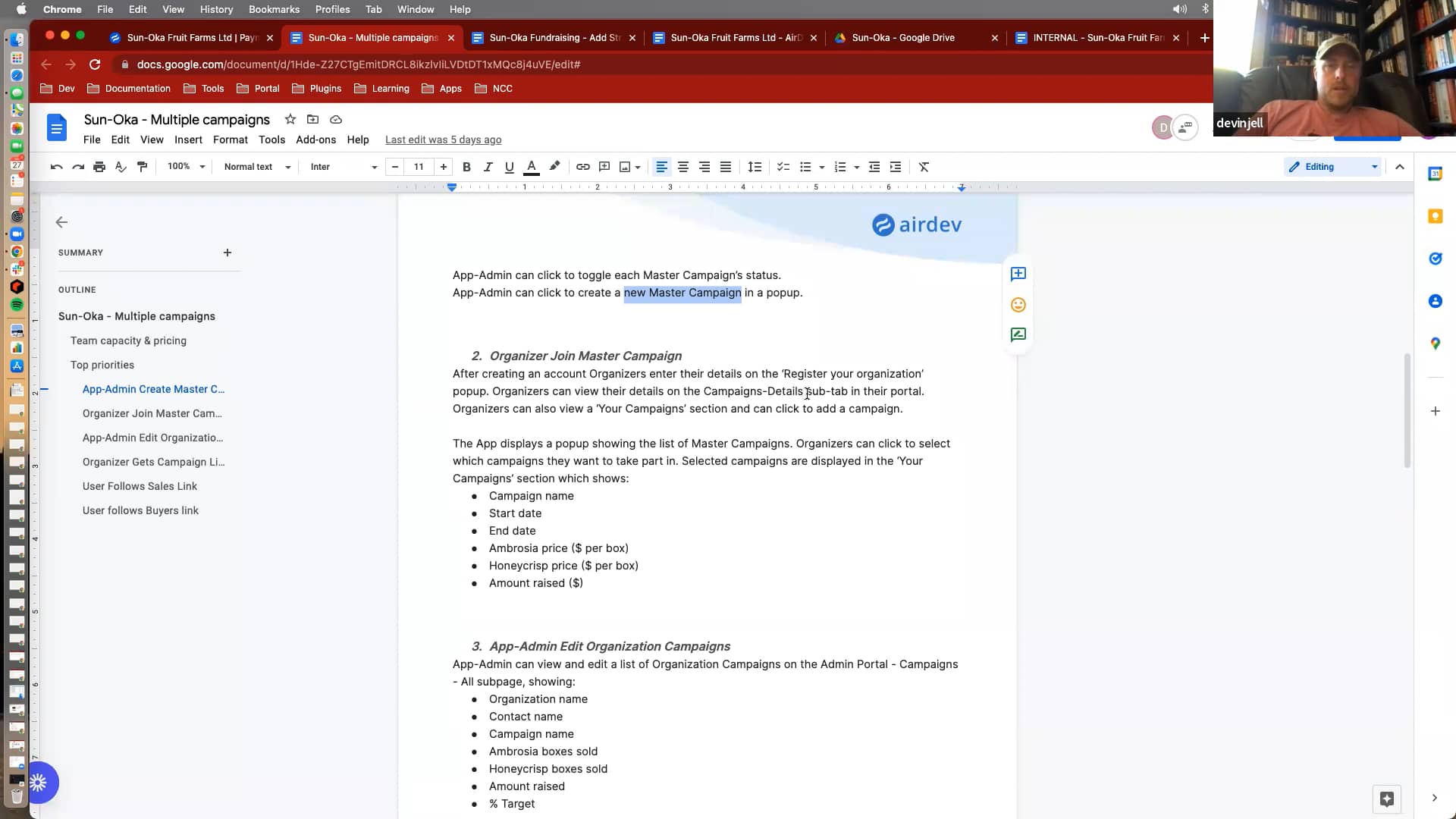Switch to Sun-Oka - Google Drive tab
The height and width of the screenshot is (819, 1456).
click(x=902, y=37)
